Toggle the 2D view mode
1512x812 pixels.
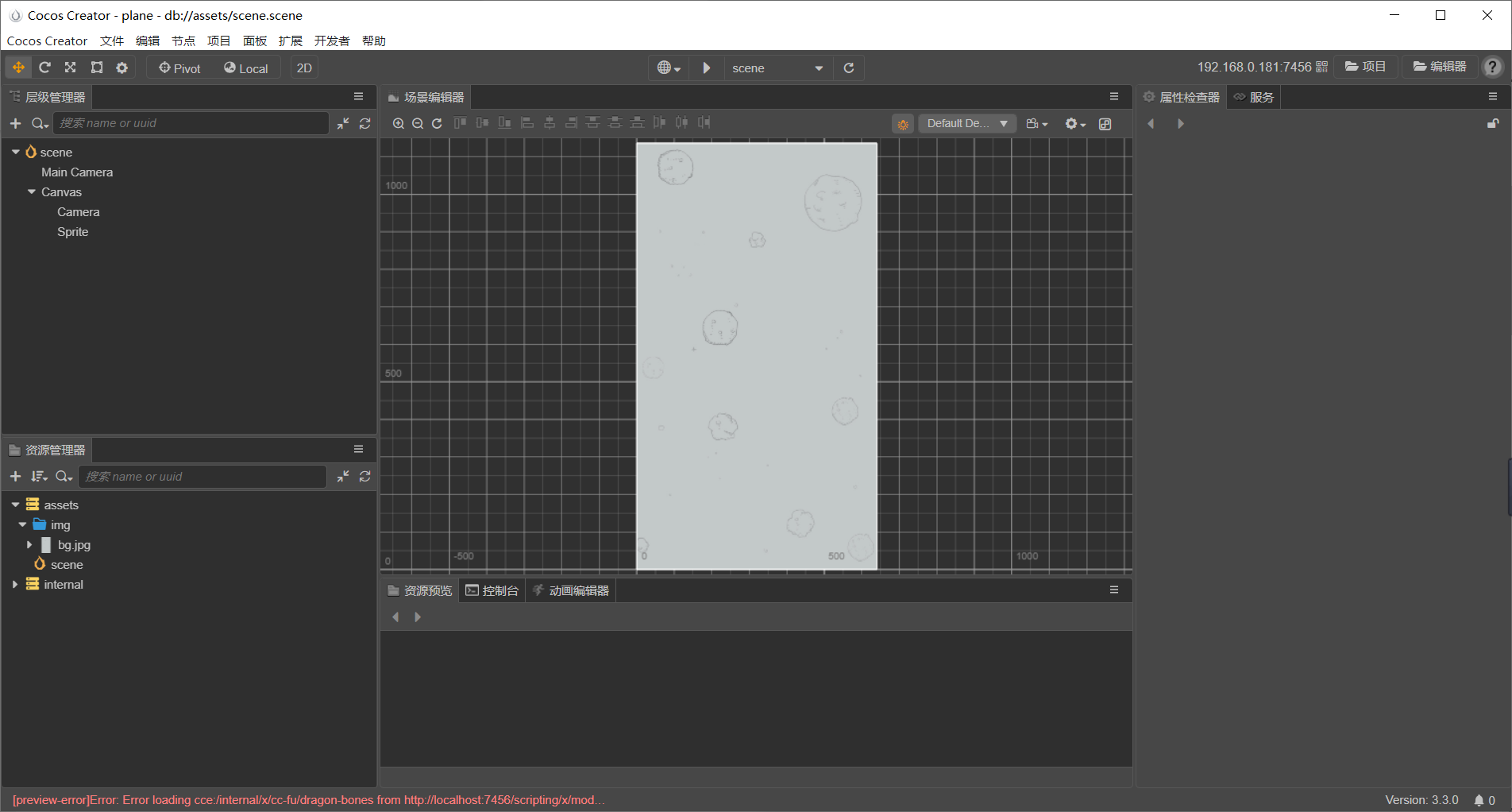point(304,68)
